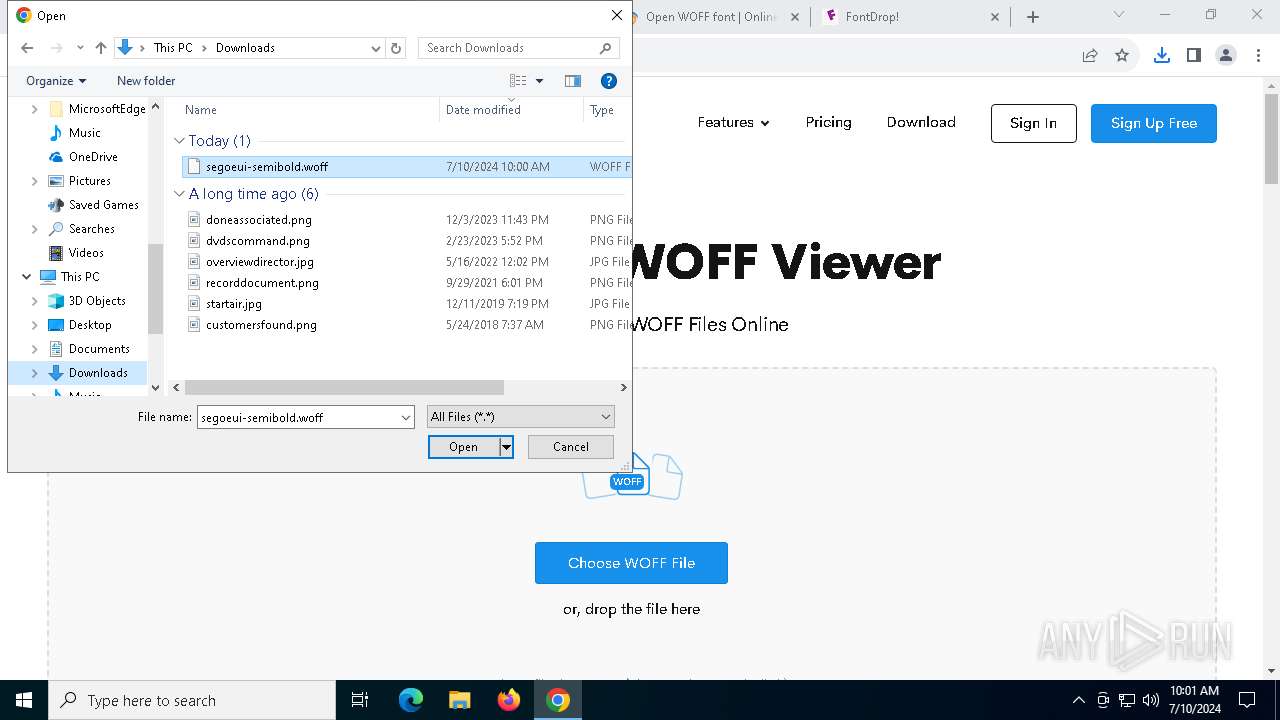Go back in the Open dialog

[x=27, y=48]
